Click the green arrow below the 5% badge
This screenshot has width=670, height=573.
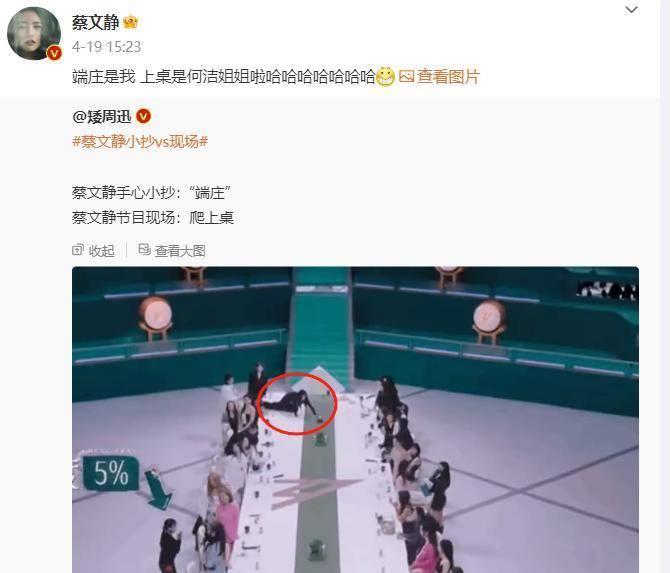[x=158, y=490]
